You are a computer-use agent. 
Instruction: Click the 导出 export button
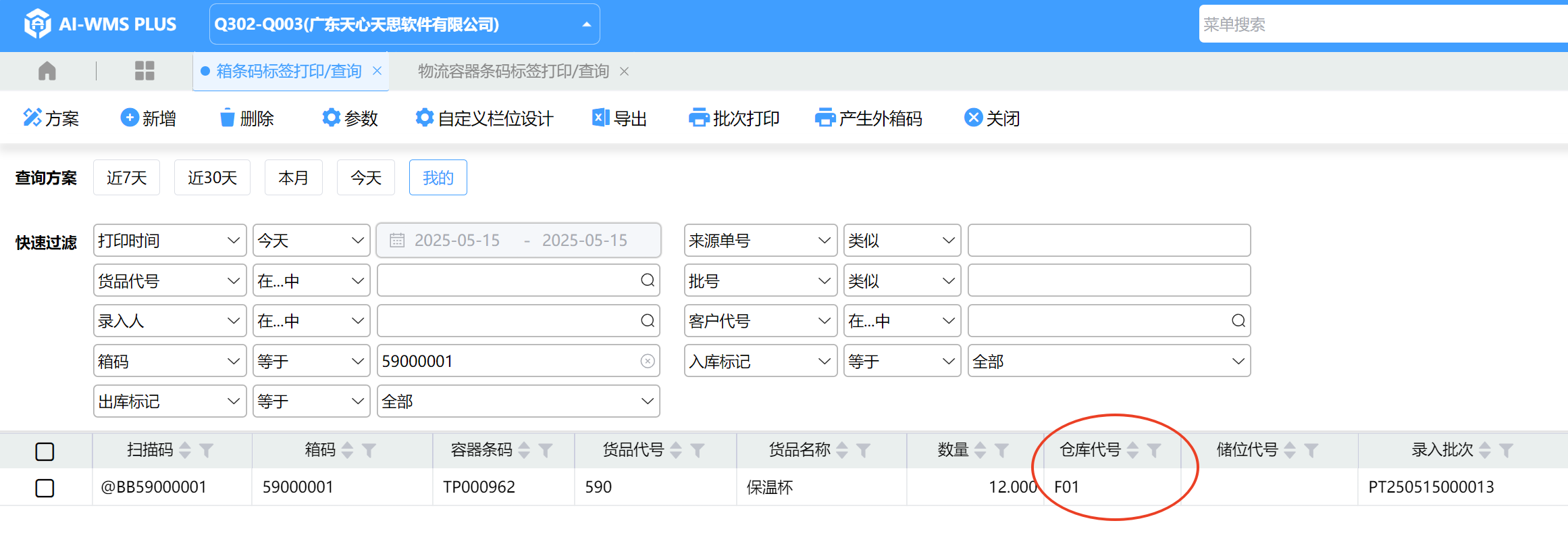(x=619, y=118)
